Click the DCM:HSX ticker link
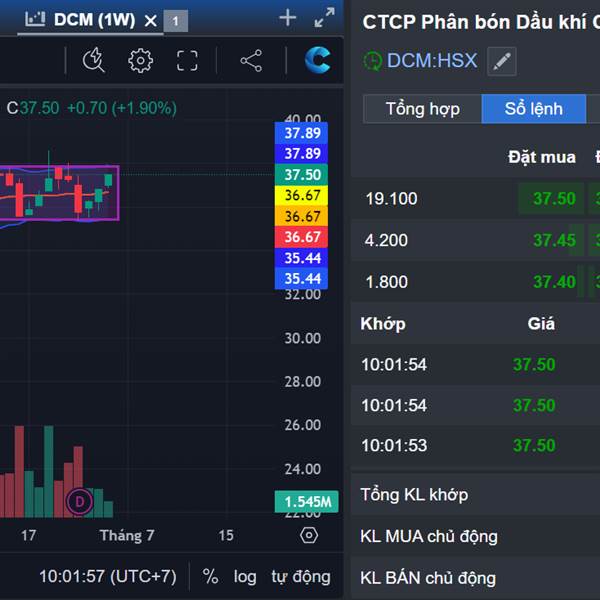The height and width of the screenshot is (600, 600). (432, 60)
